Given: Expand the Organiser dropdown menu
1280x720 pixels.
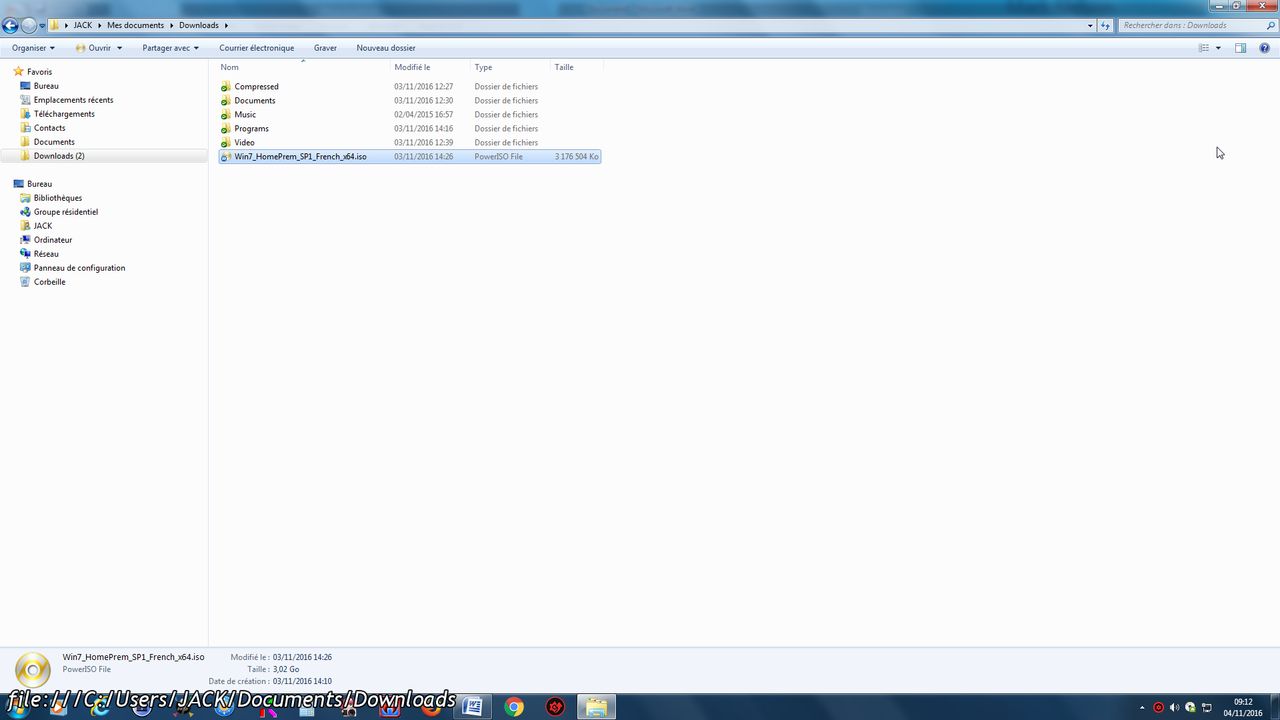Looking at the screenshot, I should [33, 47].
